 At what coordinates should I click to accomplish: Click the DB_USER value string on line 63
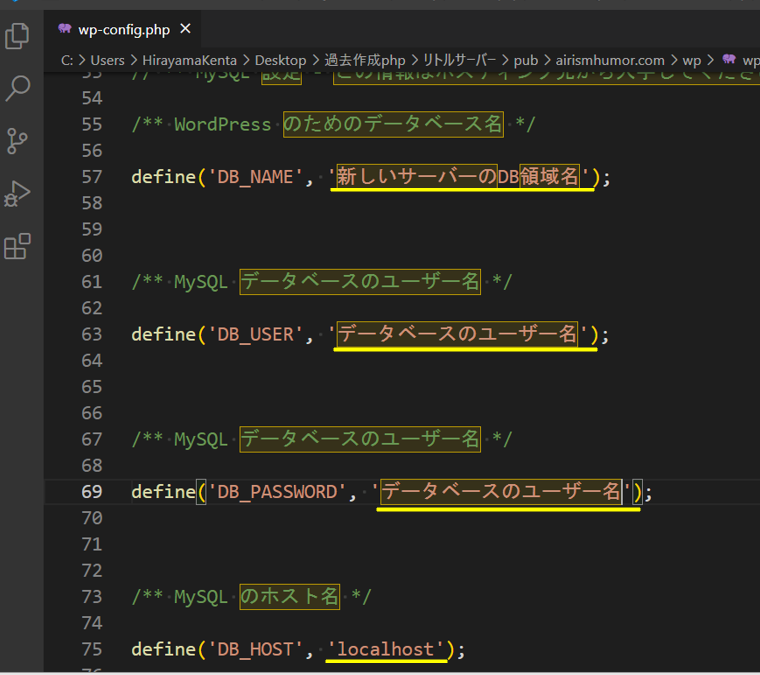click(458, 334)
